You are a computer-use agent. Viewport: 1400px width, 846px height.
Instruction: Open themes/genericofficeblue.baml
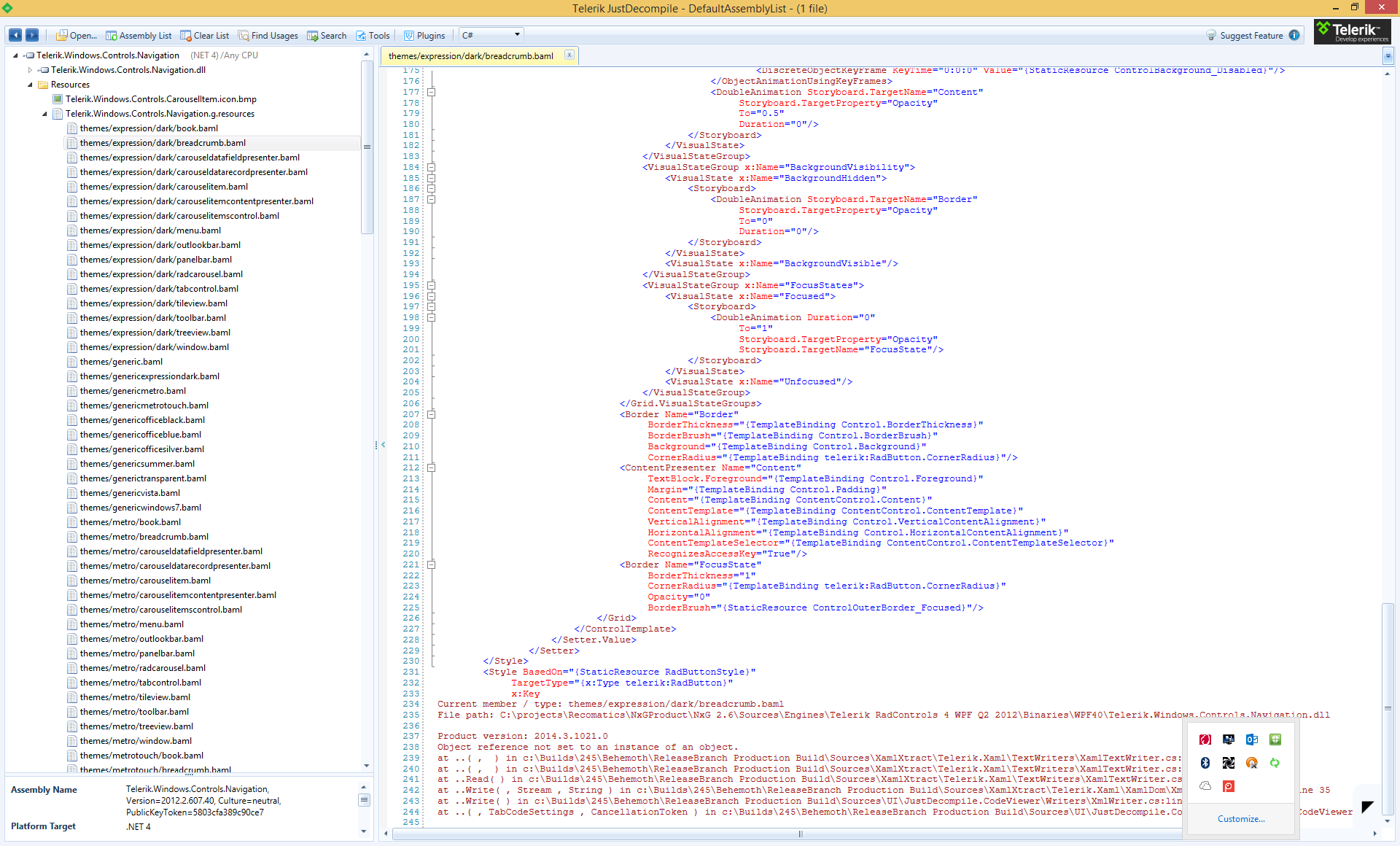pos(141,435)
